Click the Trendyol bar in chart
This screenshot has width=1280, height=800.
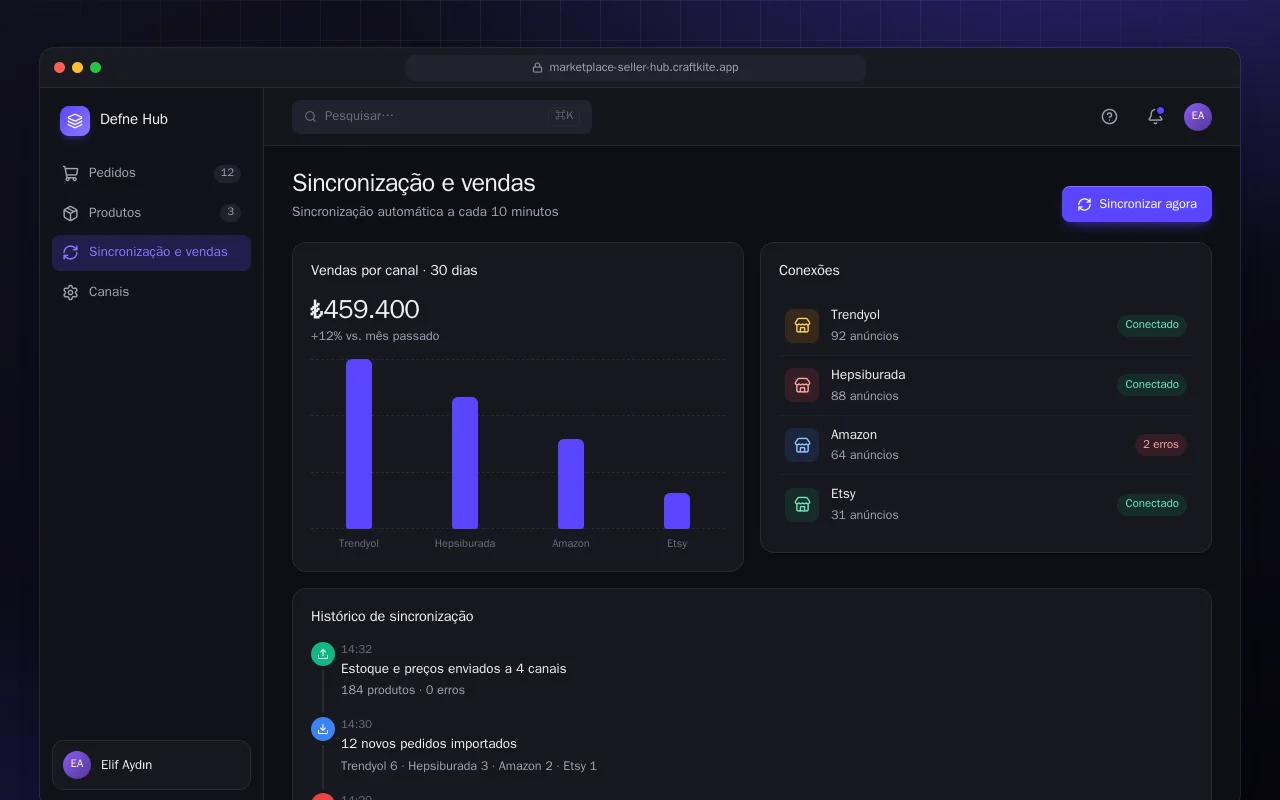[359, 444]
